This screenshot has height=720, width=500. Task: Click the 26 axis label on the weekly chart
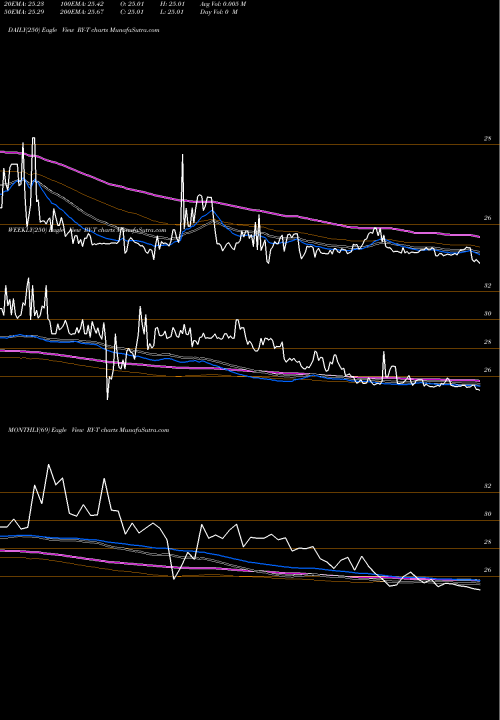click(487, 370)
